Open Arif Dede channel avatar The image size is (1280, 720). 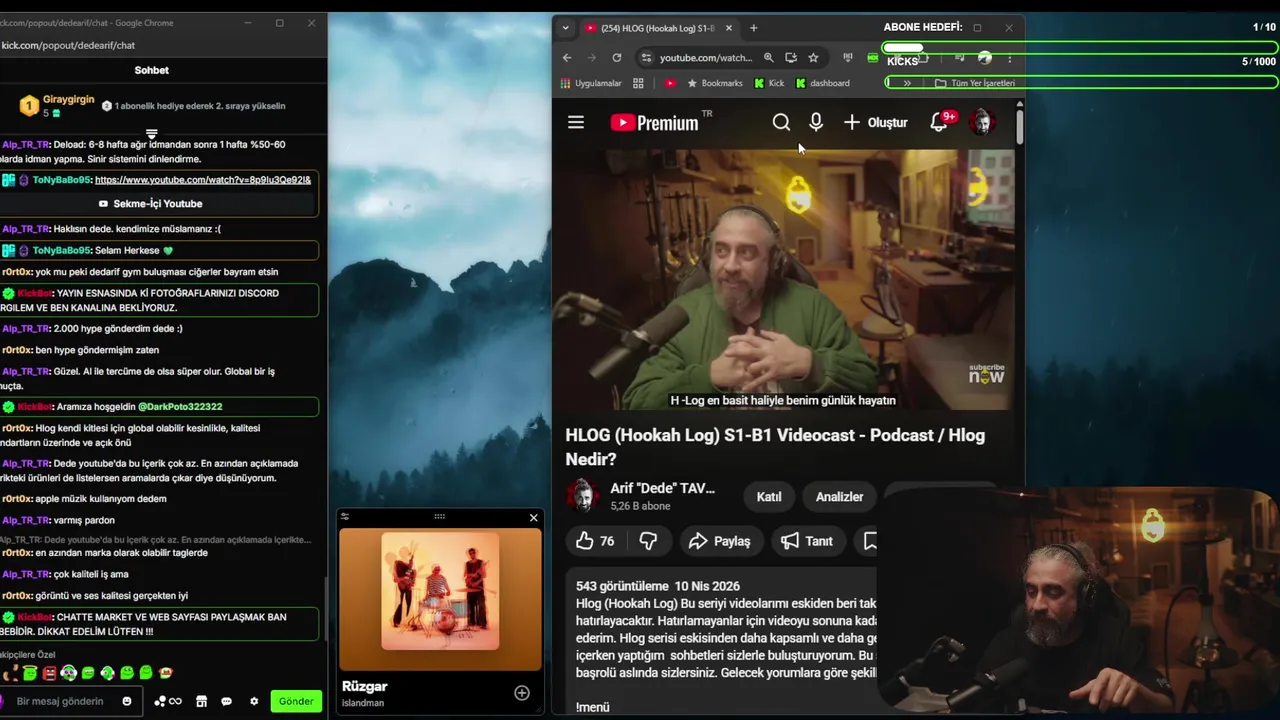pyautogui.click(x=582, y=495)
